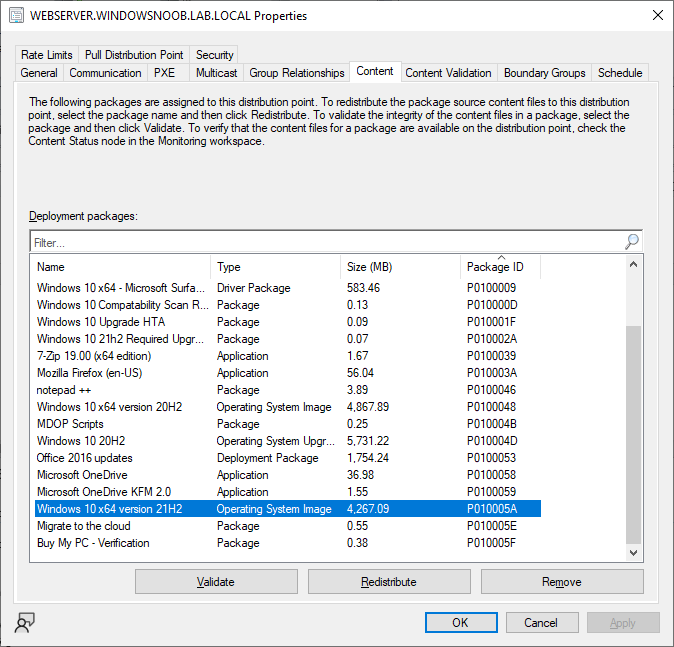Select the Content tab
Screen dimensions: 674x647
375,71
